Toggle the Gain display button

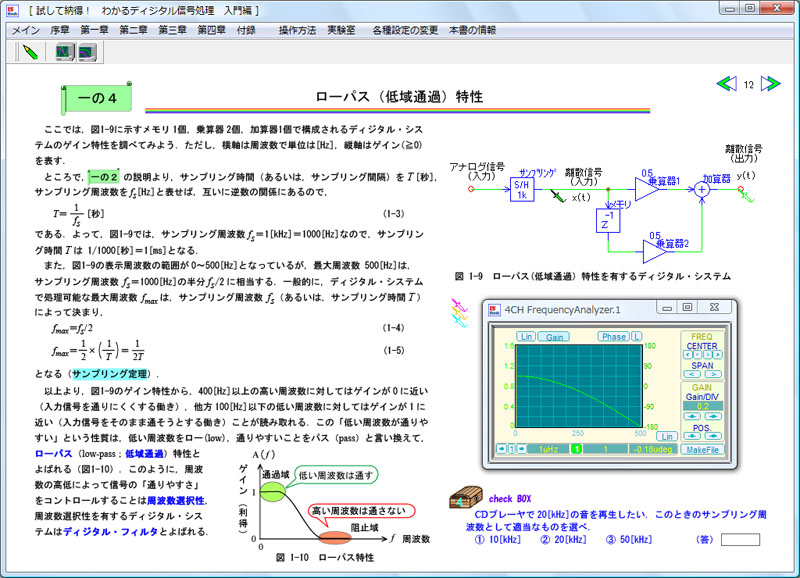tap(554, 337)
